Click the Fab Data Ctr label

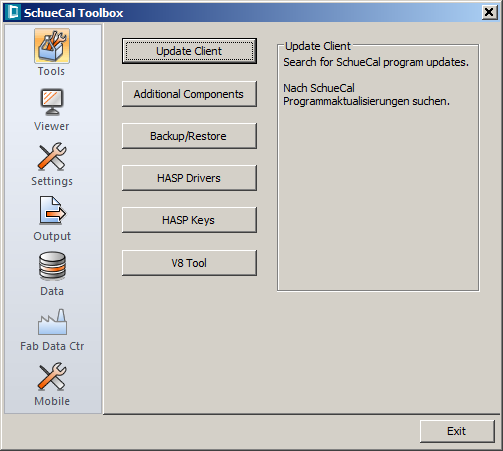click(52, 346)
